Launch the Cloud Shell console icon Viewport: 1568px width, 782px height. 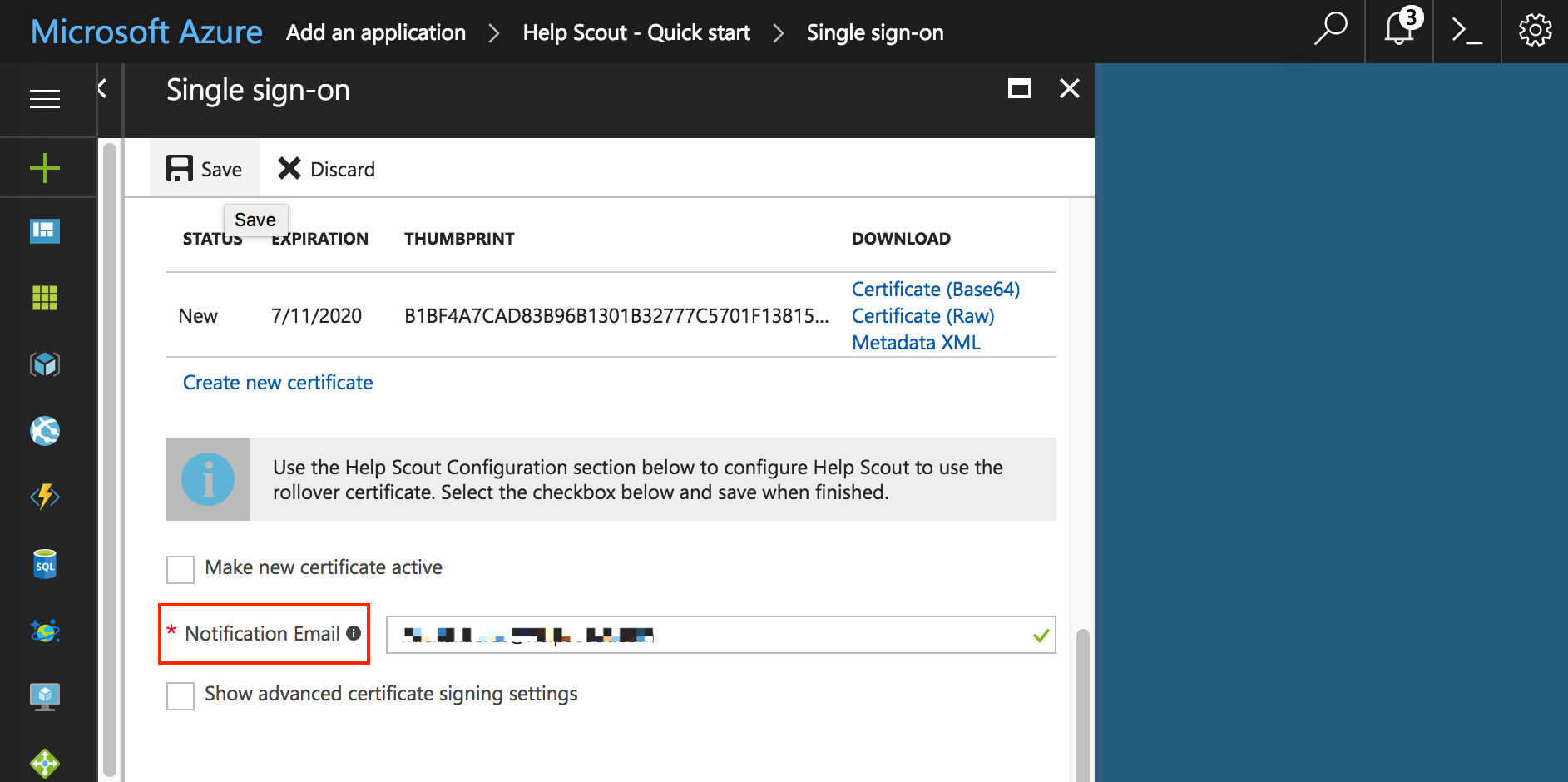[x=1467, y=31]
